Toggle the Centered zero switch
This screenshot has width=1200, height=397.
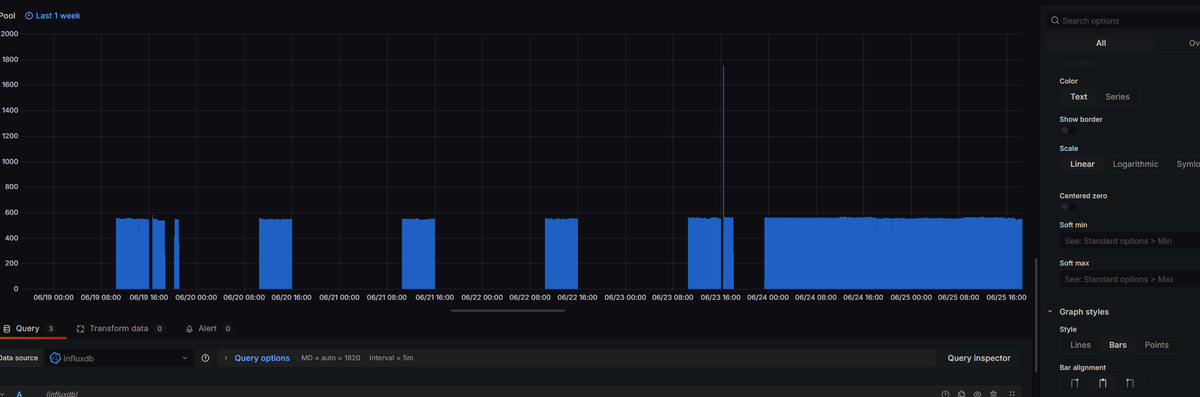(1069, 207)
